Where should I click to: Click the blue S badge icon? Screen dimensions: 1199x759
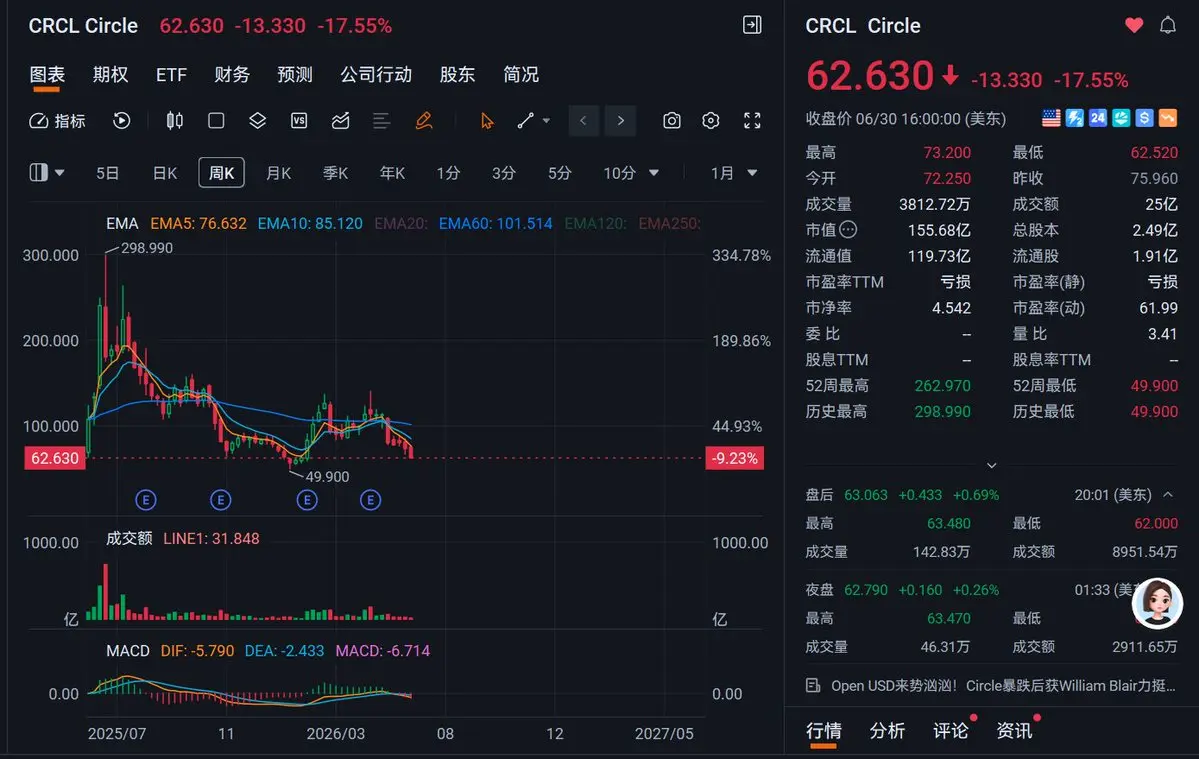(1145, 118)
